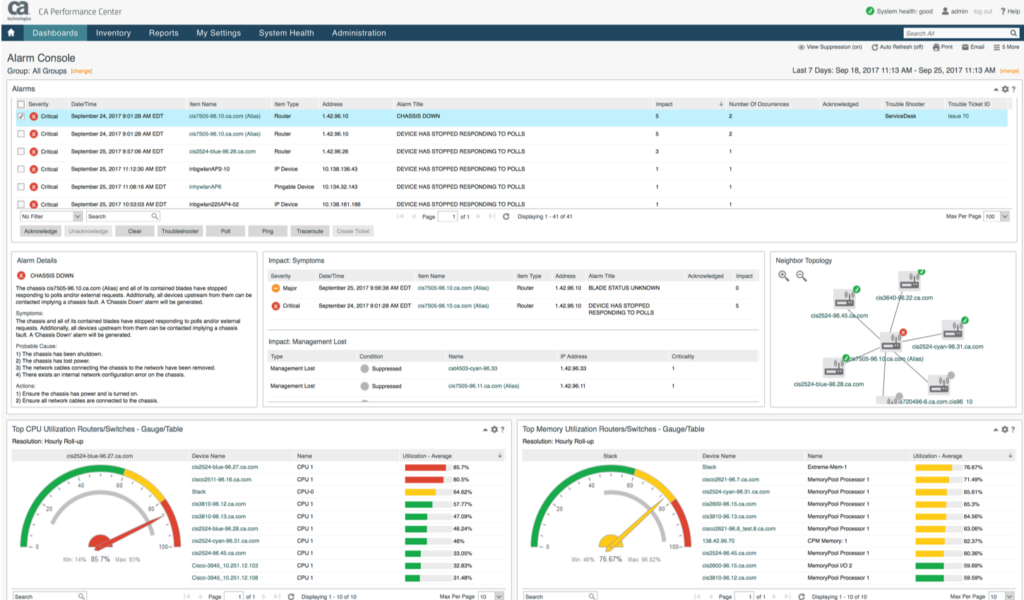Click the Home icon in navigation bar
The height and width of the screenshot is (600, 1024).
click(x=11, y=33)
